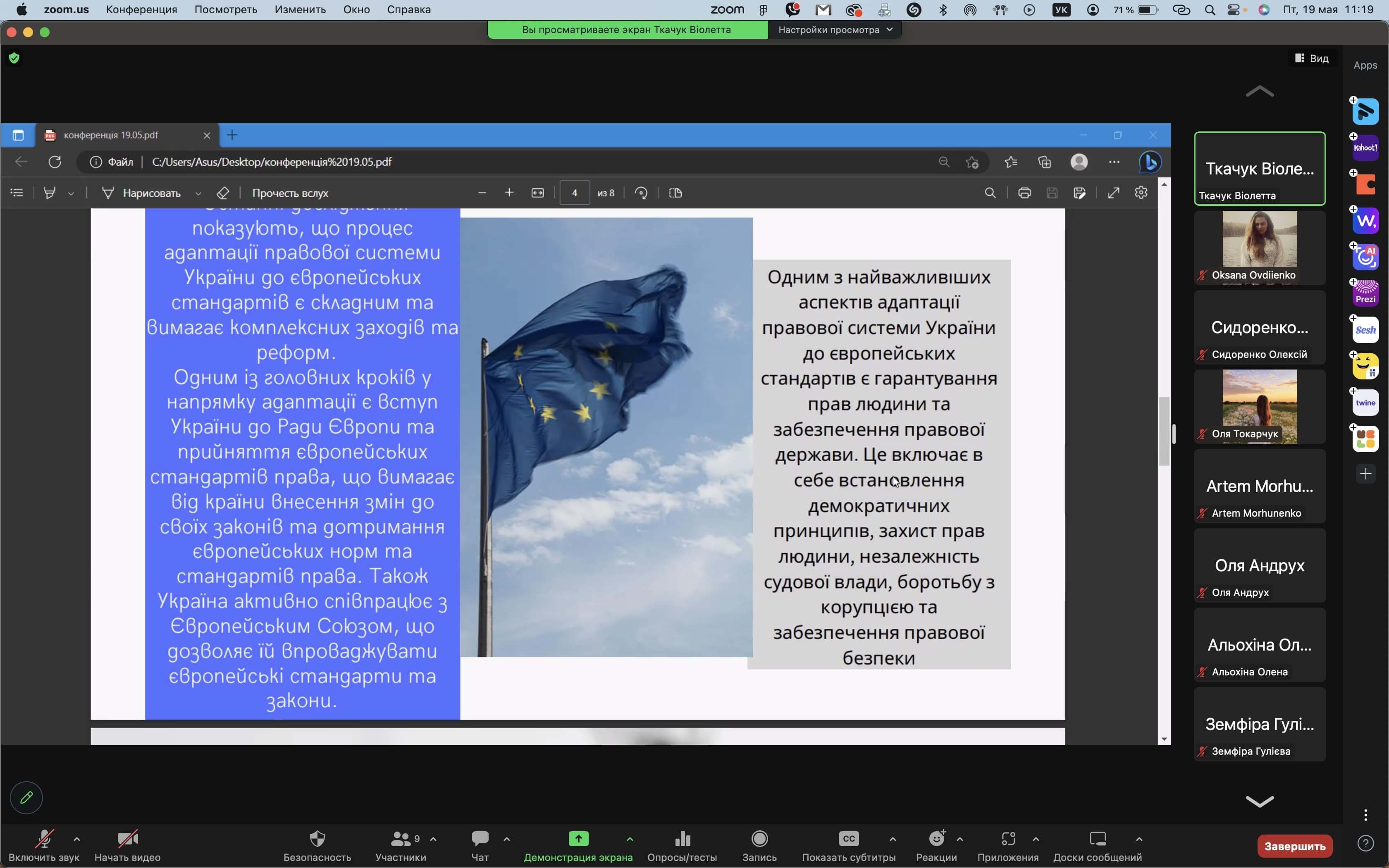
Task: Add an app with the plus icon in Apps sidebar
Action: coord(1365,474)
